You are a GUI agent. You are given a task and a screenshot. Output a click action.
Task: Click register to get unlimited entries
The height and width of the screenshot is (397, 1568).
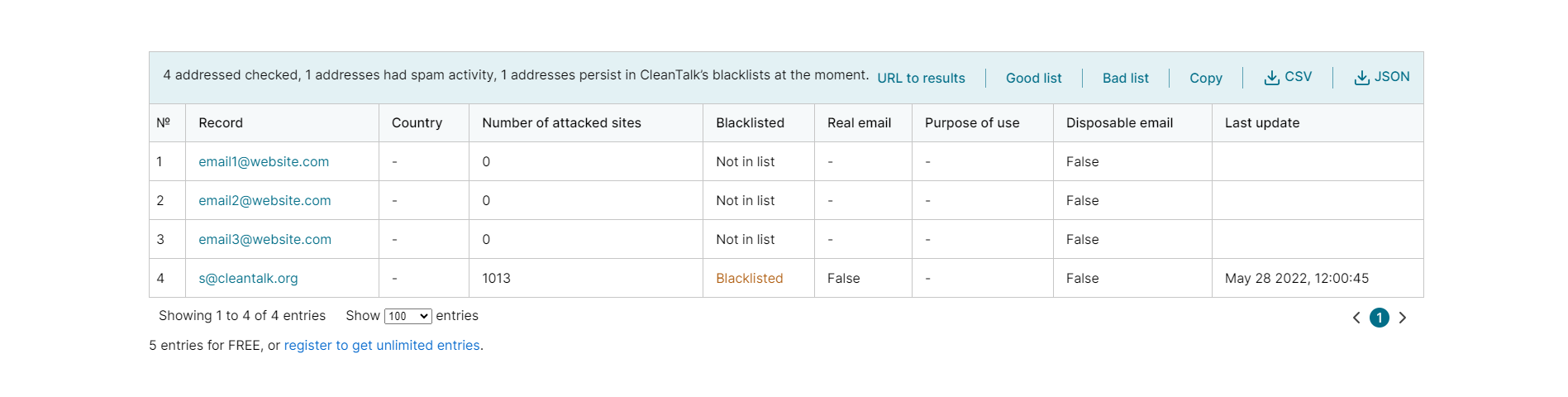click(x=382, y=345)
